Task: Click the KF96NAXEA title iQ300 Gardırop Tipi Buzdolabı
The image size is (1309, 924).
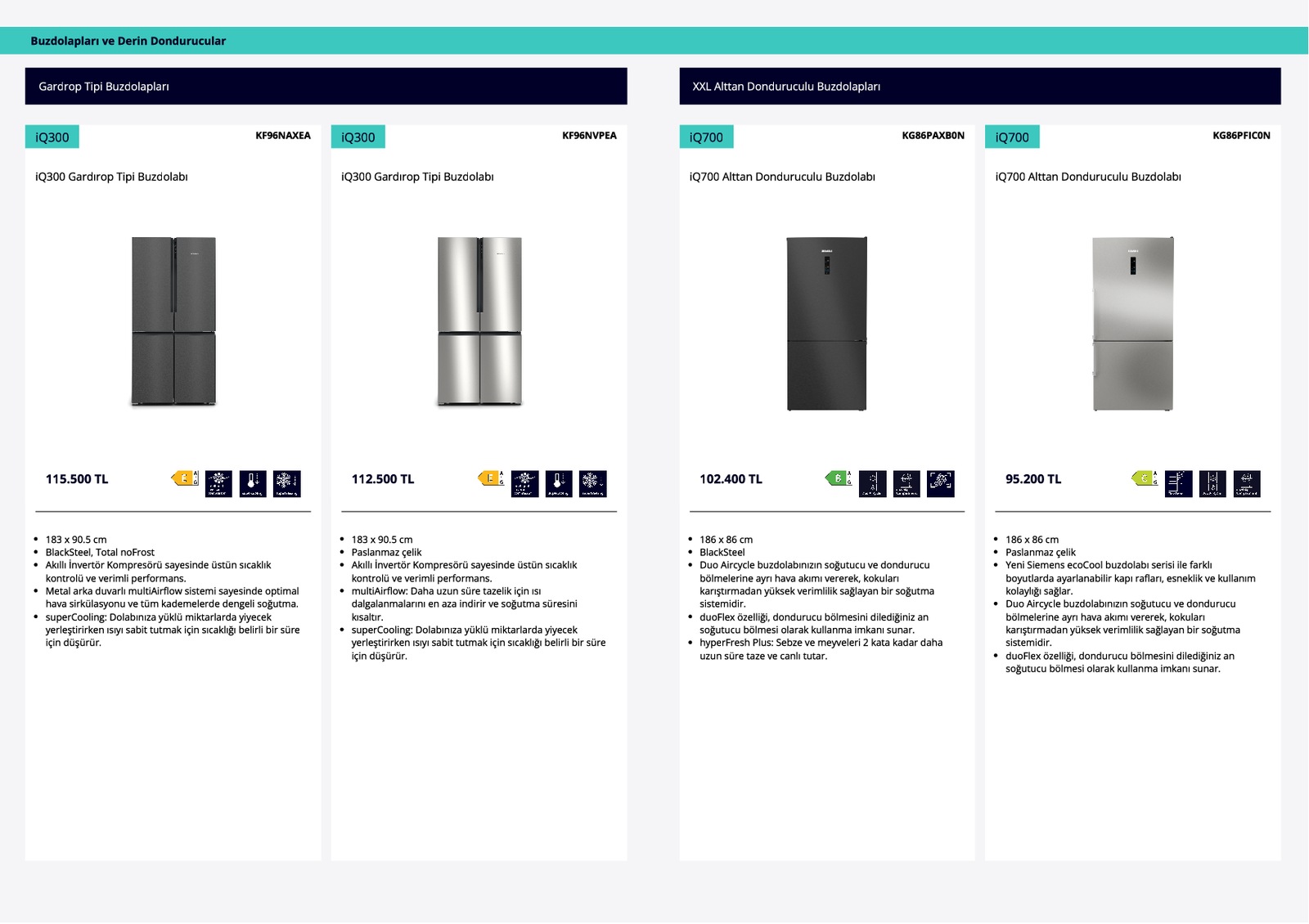Action: click(111, 177)
